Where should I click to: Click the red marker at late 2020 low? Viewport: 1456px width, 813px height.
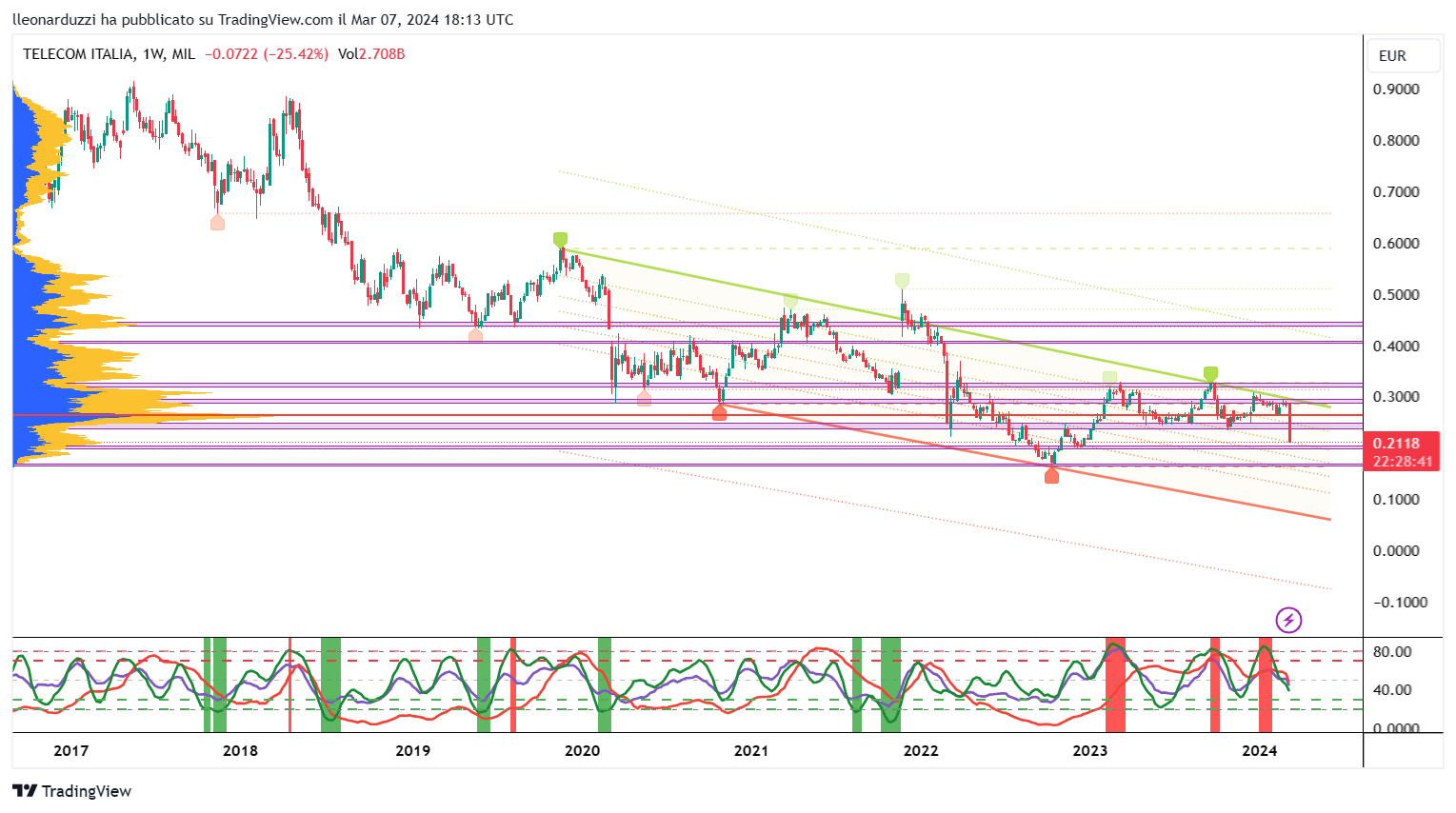click(x=719, y=412)
